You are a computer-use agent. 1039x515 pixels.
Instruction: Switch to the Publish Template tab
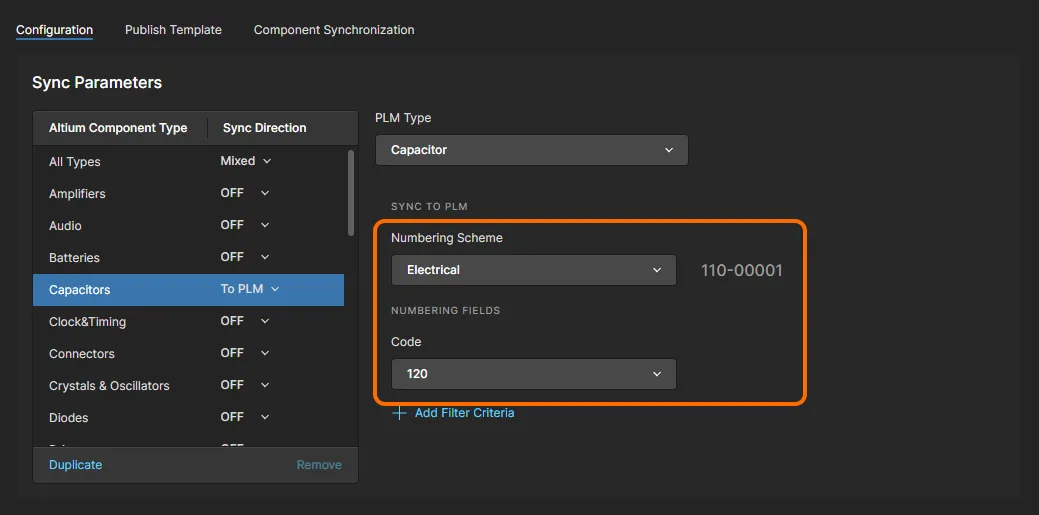click(173, 30)
